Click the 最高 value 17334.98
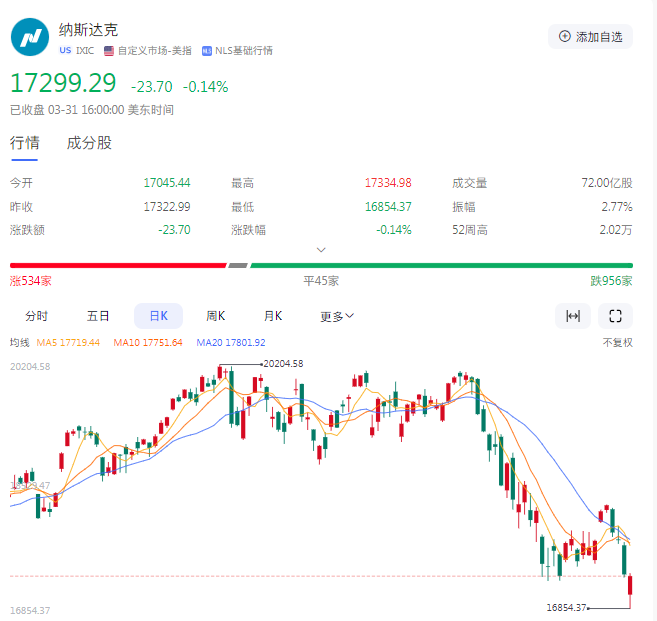 point(388,183)
